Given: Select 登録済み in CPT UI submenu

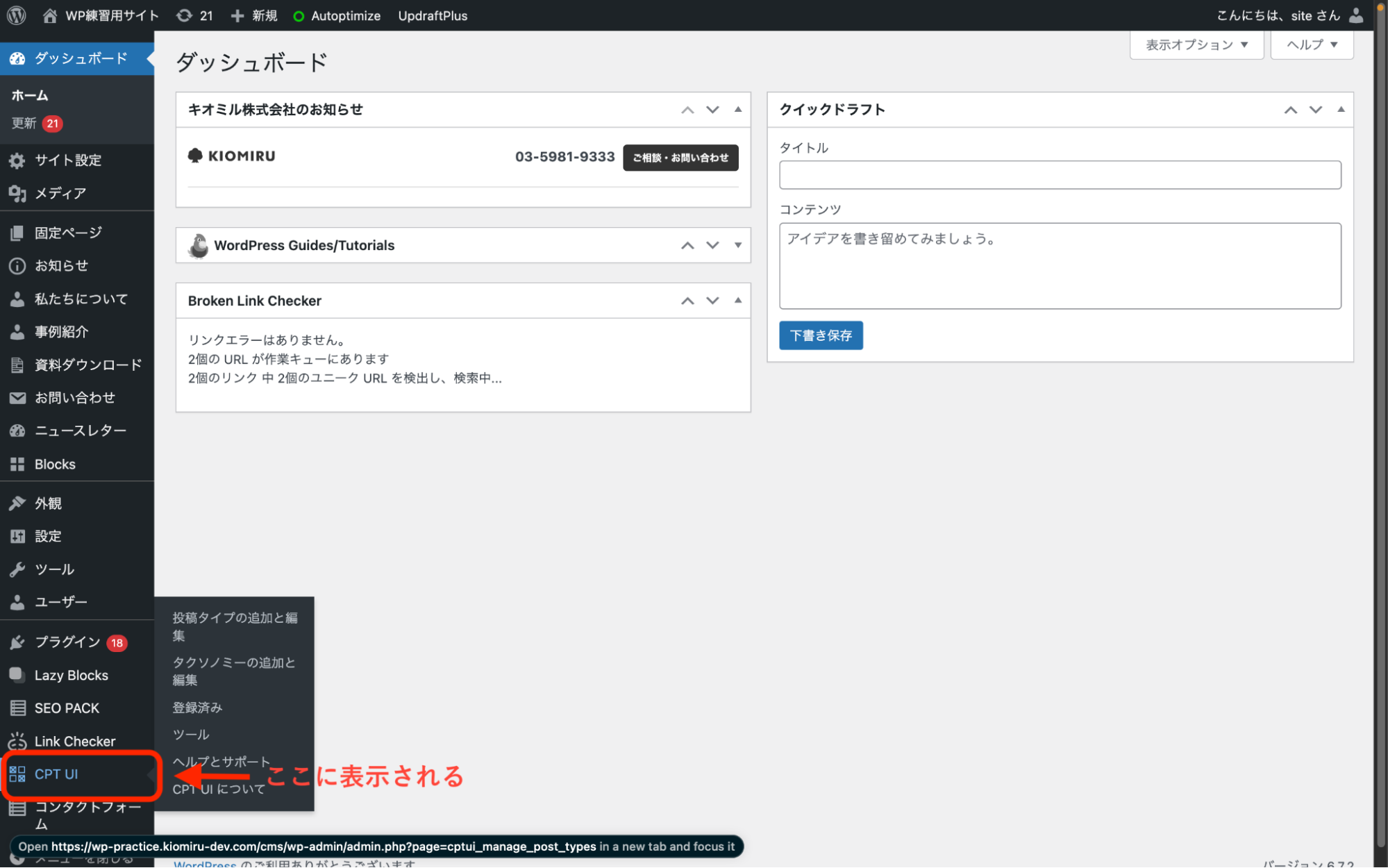Looking at the screenshot, I should coord(197,708).
